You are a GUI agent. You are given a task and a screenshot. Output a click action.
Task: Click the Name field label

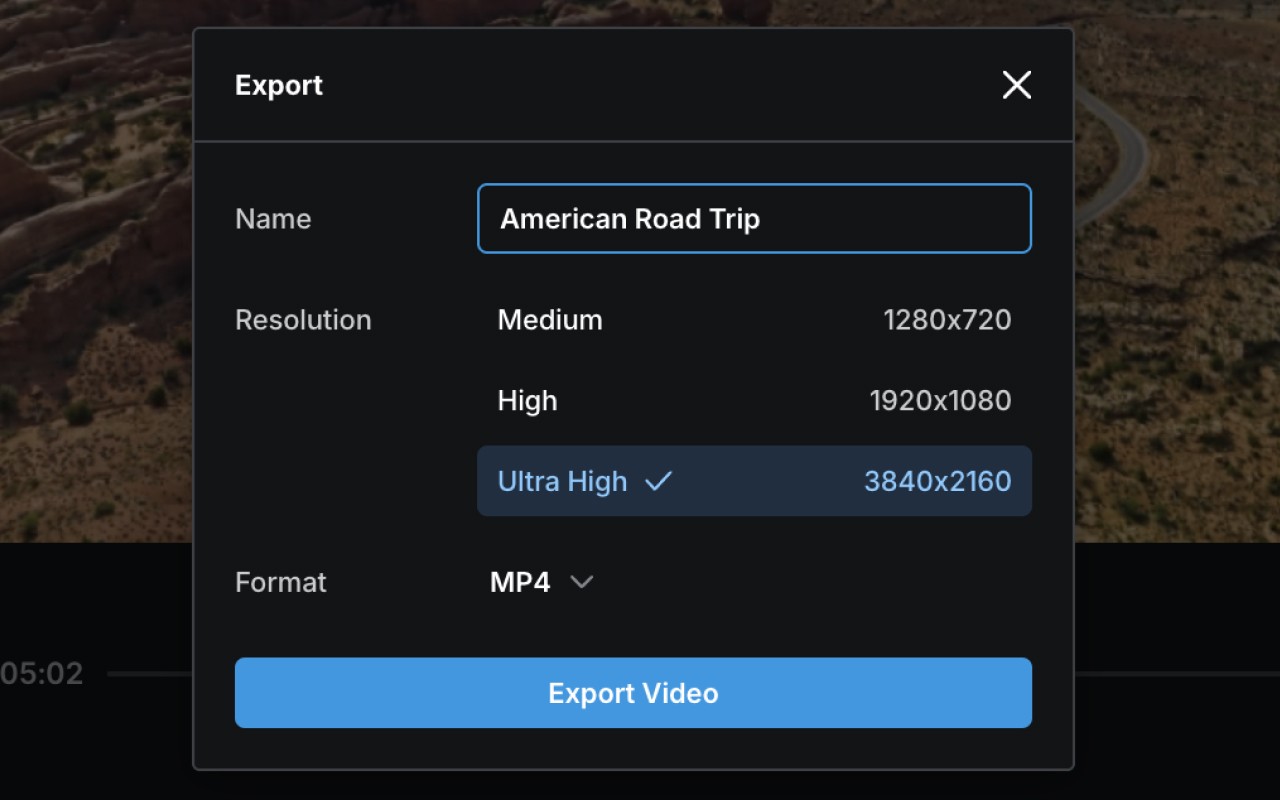pos(272,218)
